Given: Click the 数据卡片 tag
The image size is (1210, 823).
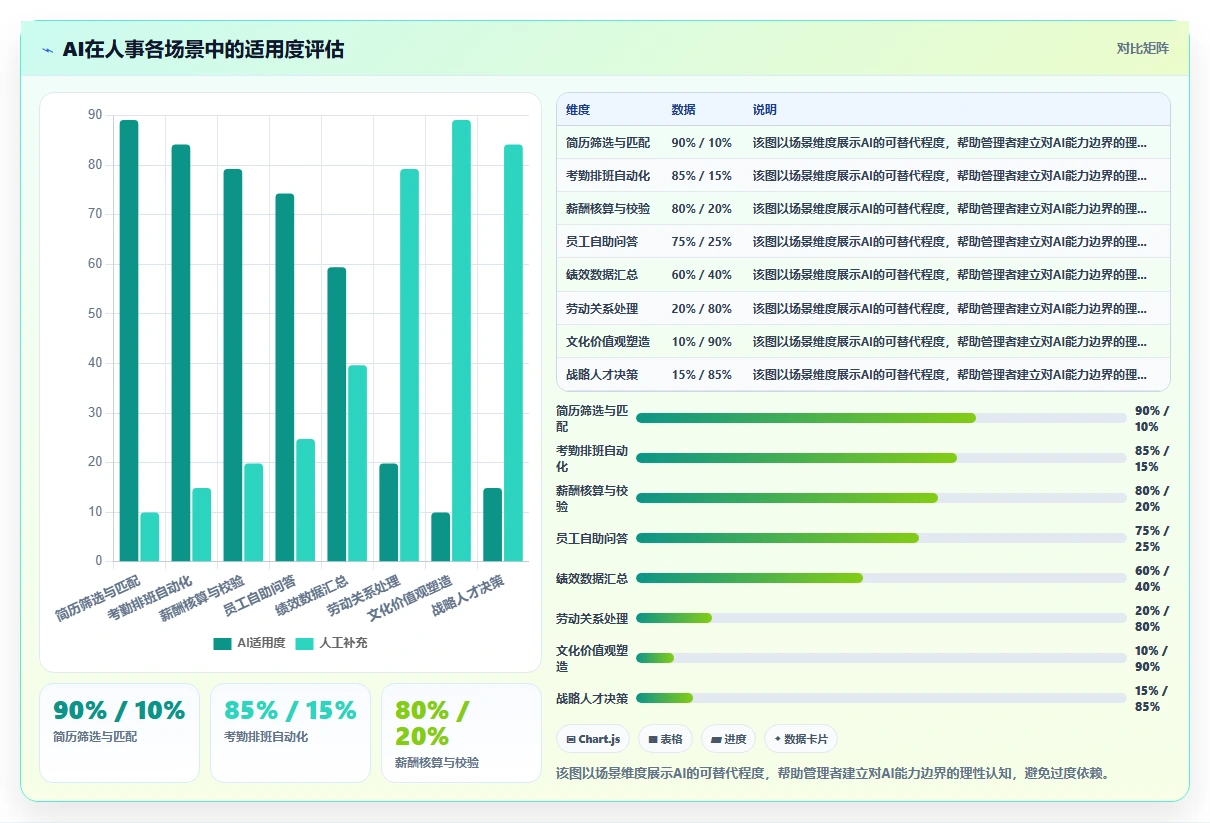Looking at the screenshot, I should [800, 739].
